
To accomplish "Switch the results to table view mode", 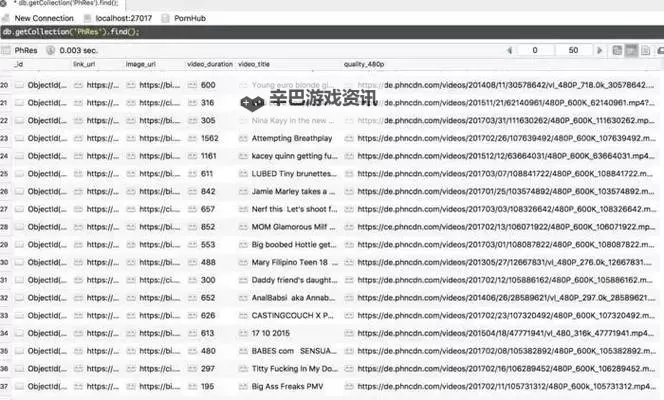I will pos(631,50).
